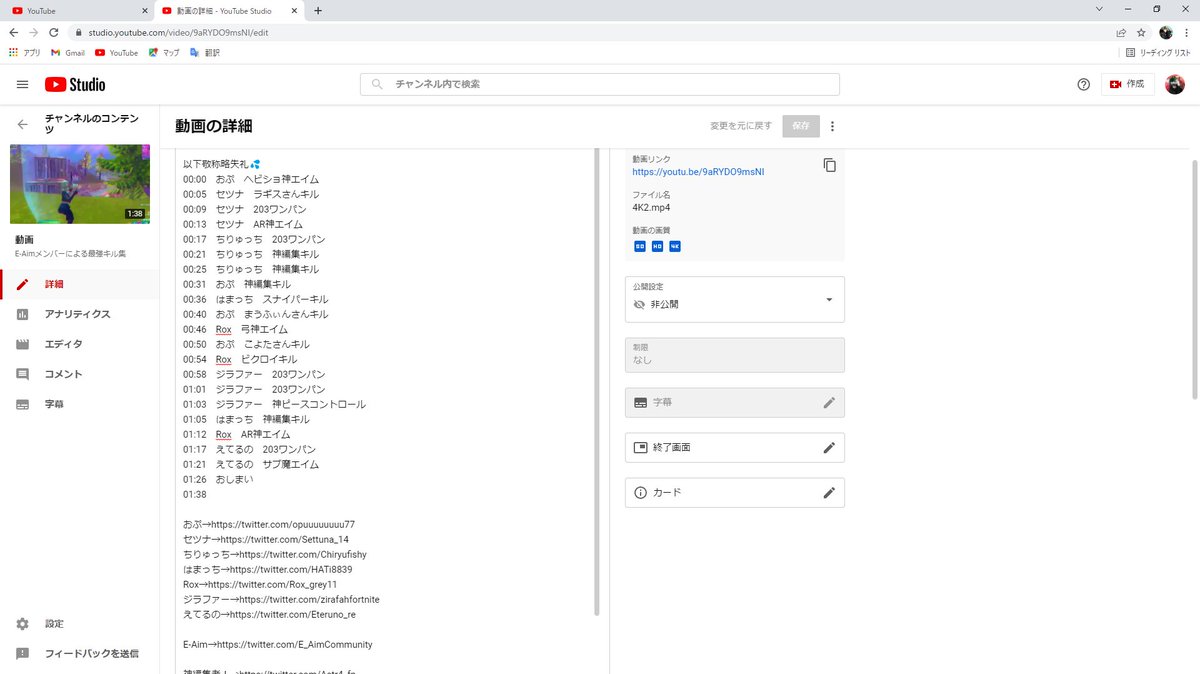Edit カード with the pencil icon
1200x674 pixels.
click(828, 492)
